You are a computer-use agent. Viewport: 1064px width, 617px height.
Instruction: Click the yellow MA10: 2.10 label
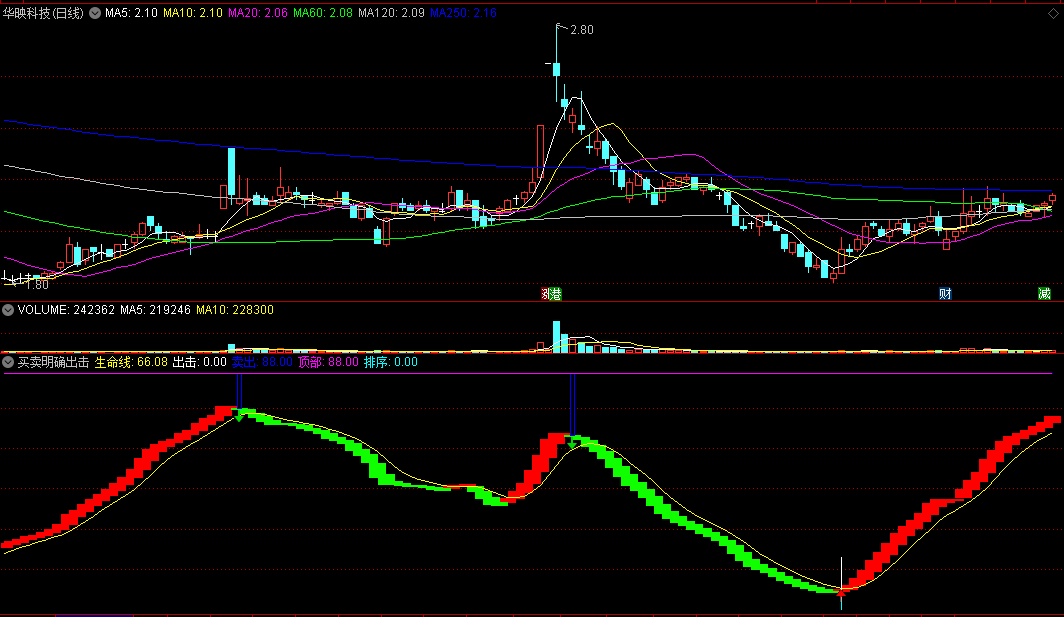(193, 13)
